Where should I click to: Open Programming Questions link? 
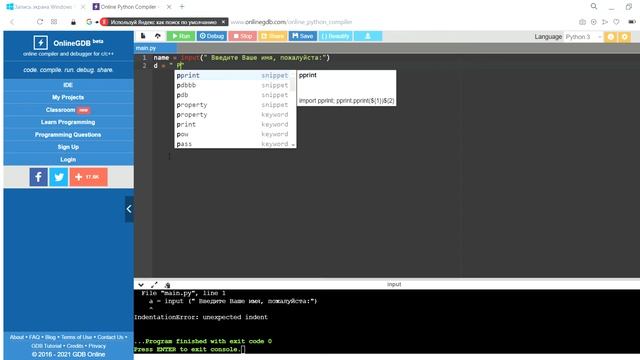[68, 135]
